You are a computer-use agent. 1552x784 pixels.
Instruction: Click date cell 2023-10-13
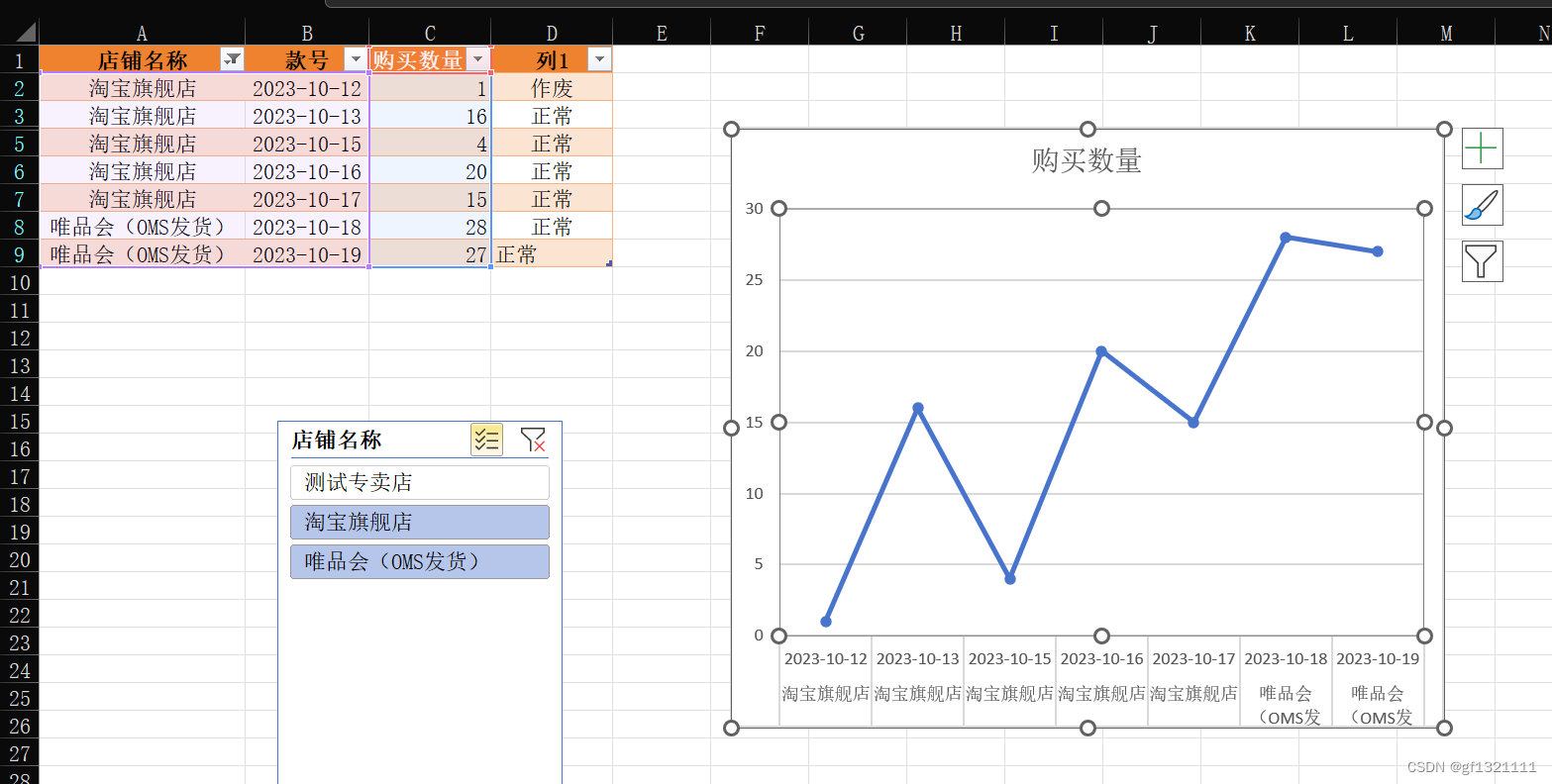[307, 116]
